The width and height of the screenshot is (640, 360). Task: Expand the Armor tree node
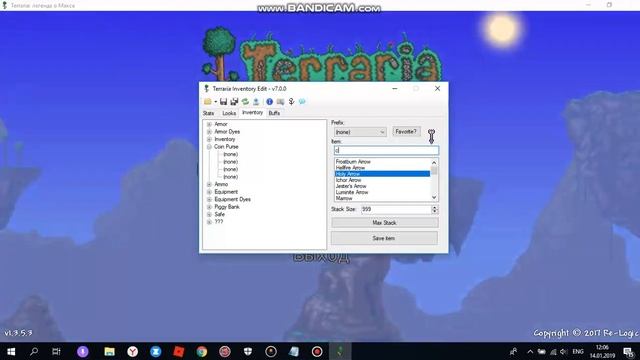coord(209,124)
